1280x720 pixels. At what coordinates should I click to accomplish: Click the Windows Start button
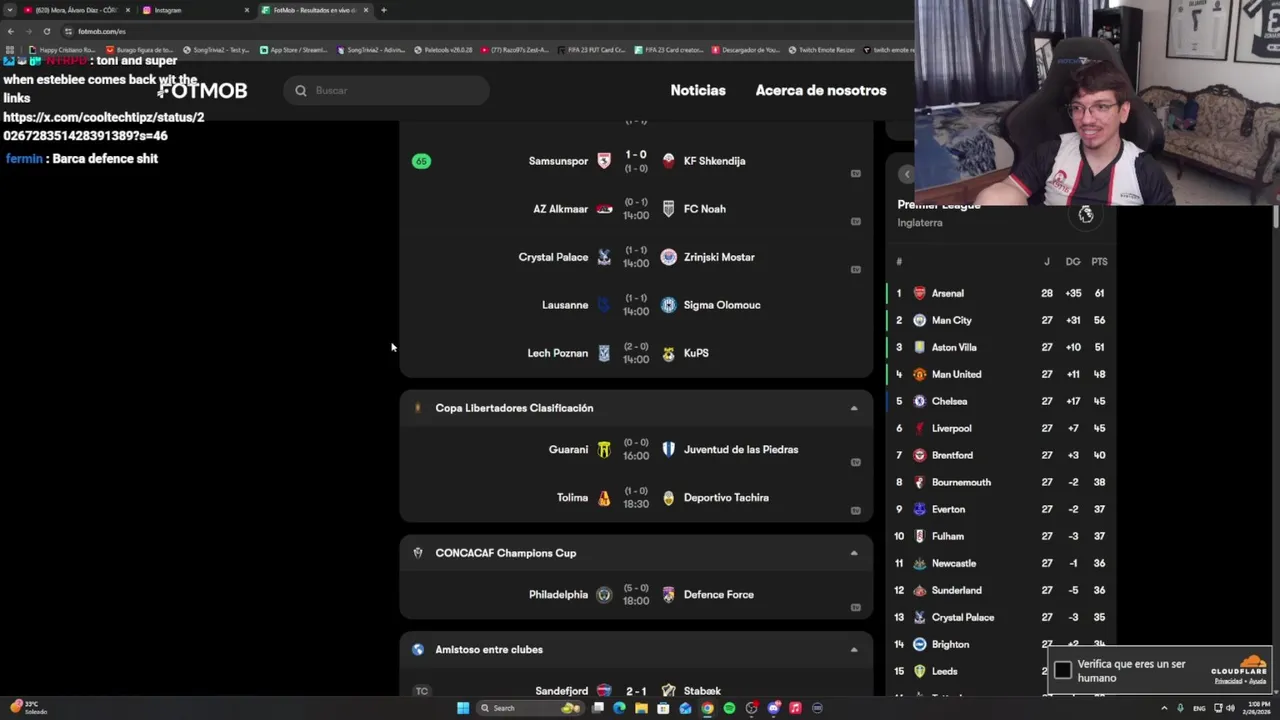463,708
